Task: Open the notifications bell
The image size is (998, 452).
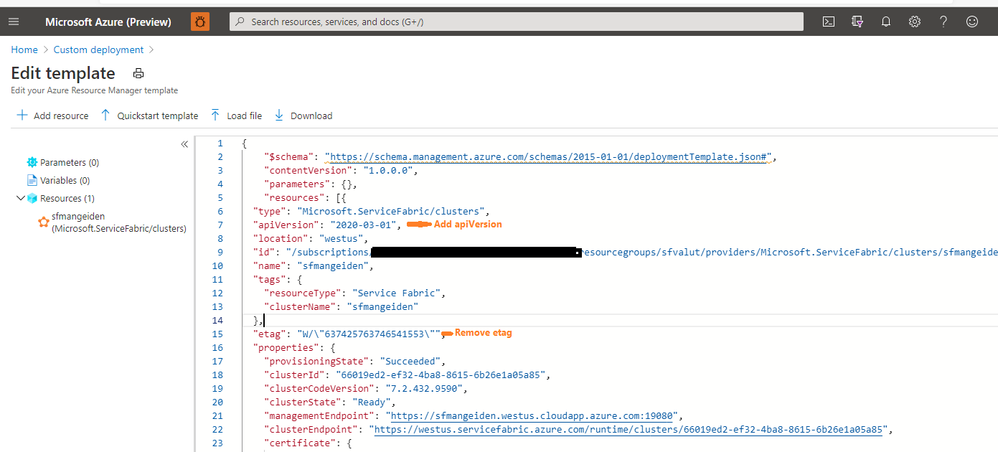Action: [x=885, y=22]
